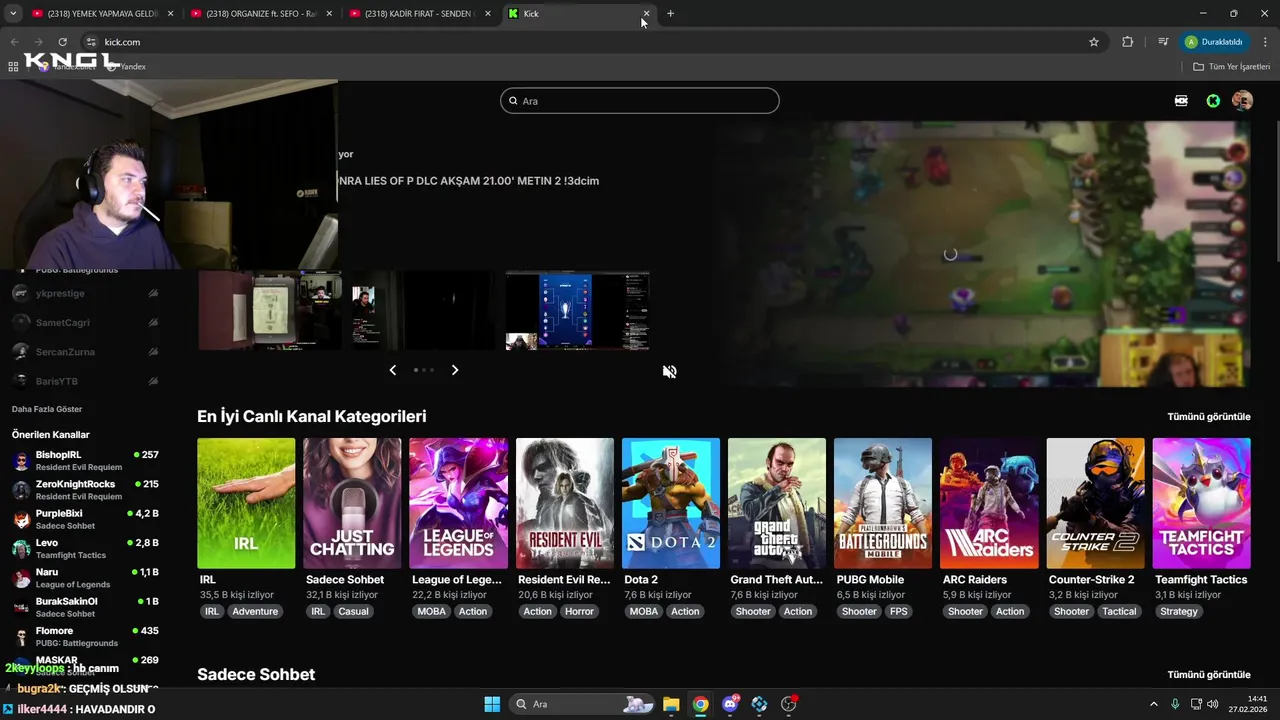1280x720 pixels.
Task: Bookmark this page with star icon
Action: [1094, 42]
